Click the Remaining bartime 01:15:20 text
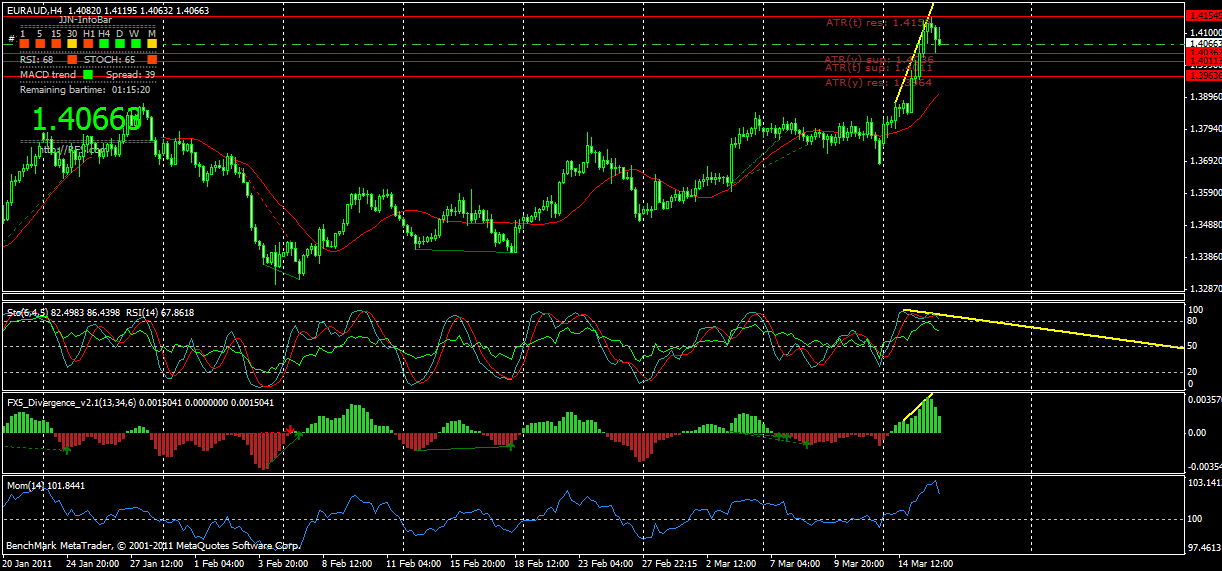The height and width of the screenshot is (571, 1222). point(85,90)
